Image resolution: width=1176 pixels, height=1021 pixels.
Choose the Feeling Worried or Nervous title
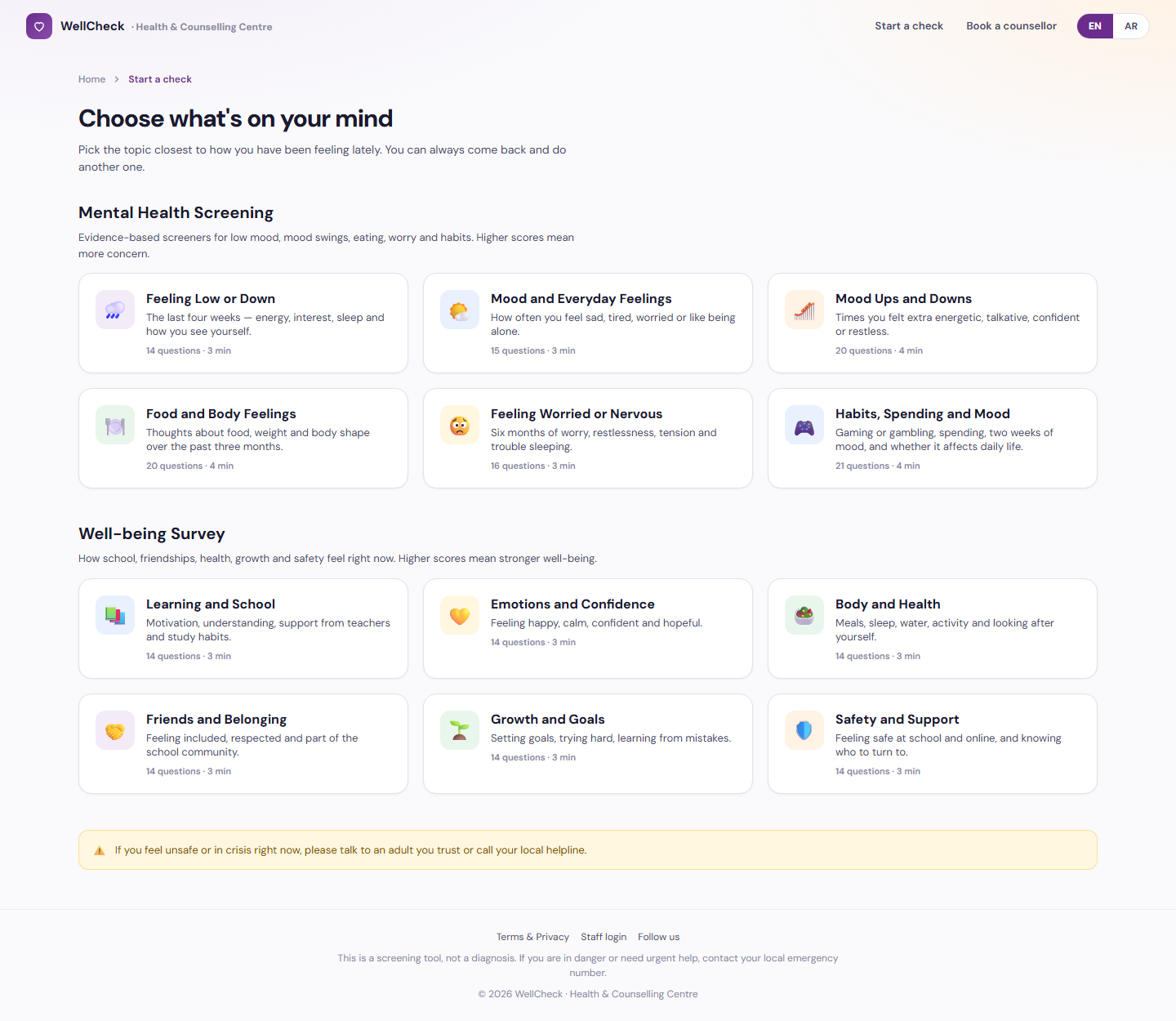pyautogui.click(x=577, y=414)
